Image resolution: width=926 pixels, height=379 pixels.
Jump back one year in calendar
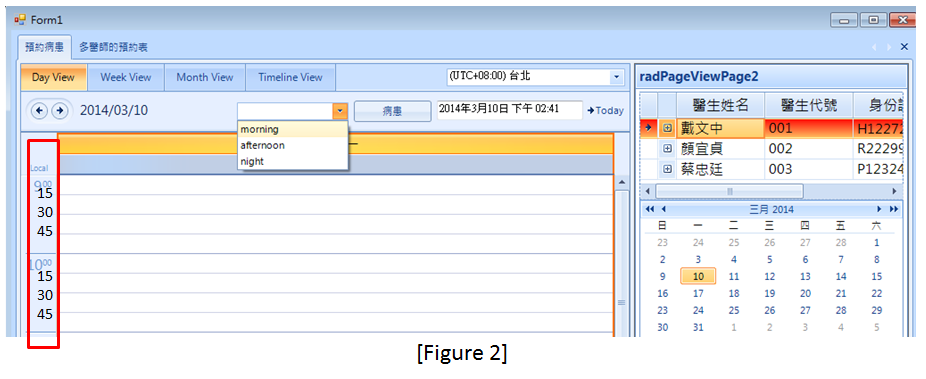coord(650,209)
